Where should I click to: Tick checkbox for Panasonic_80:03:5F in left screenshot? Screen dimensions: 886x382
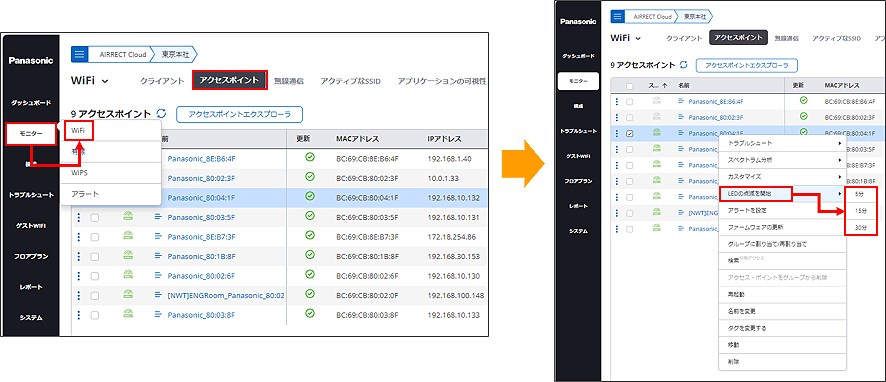[x=95, y=218]
